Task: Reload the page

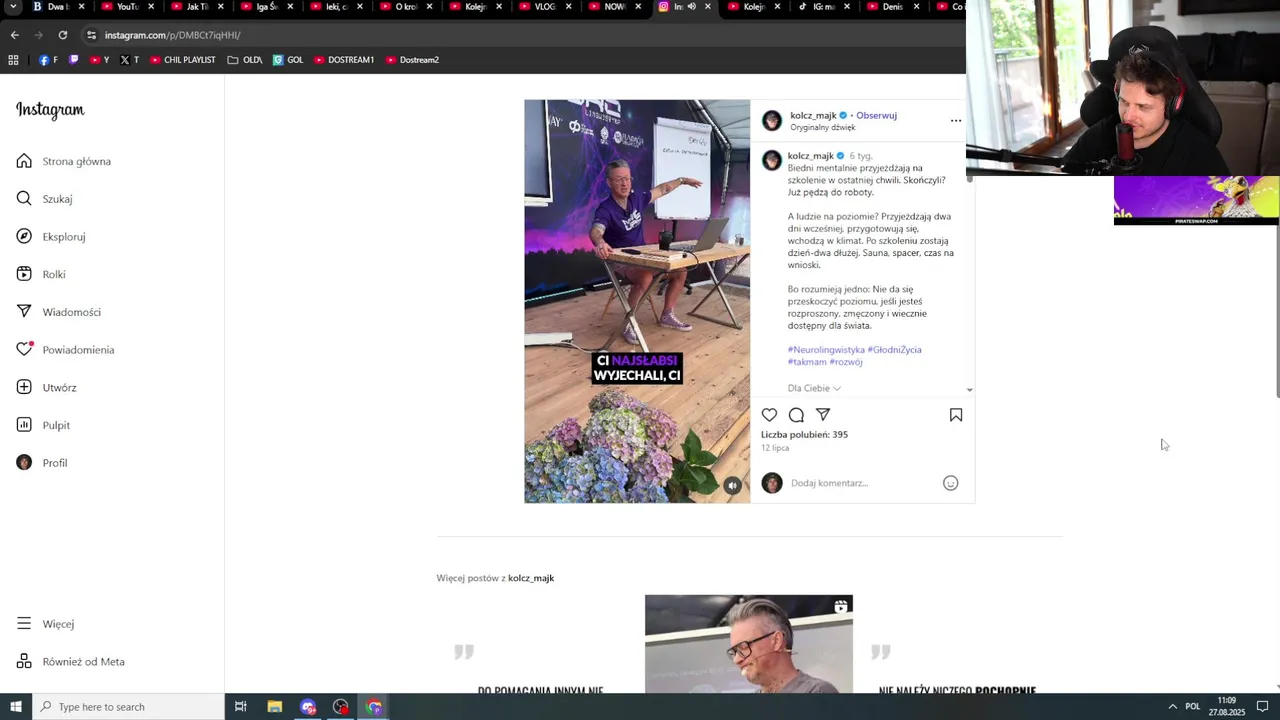Action: (62, 35)
